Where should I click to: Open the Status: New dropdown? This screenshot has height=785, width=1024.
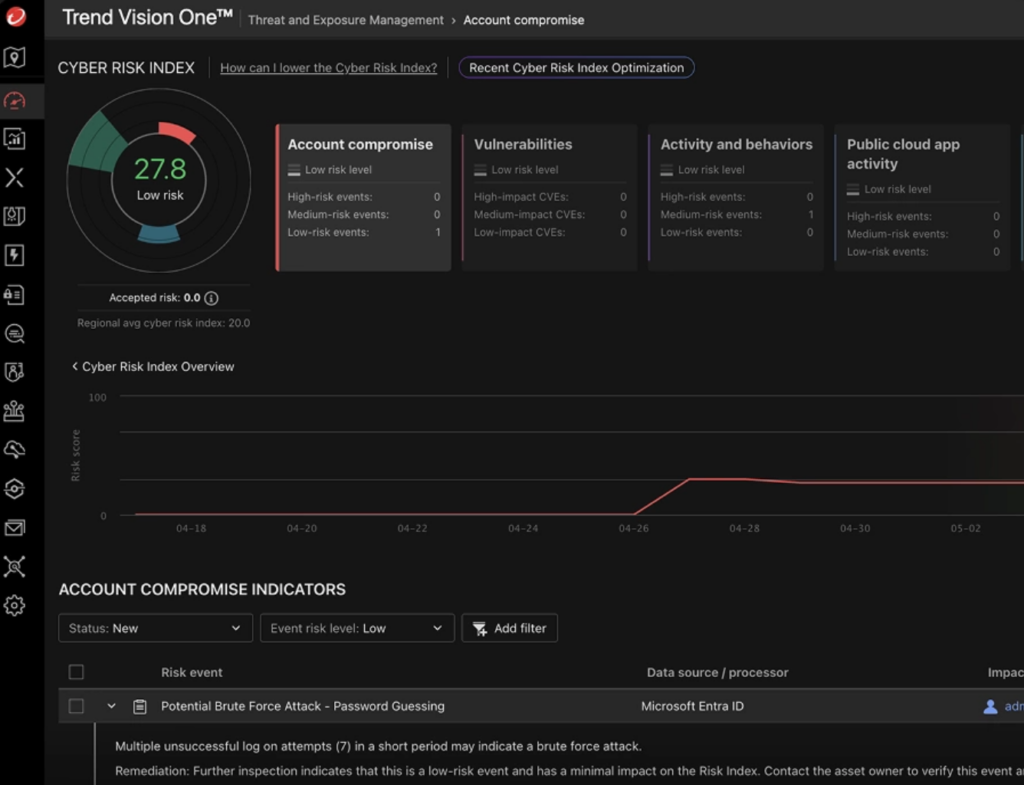[x=155, y=628]
